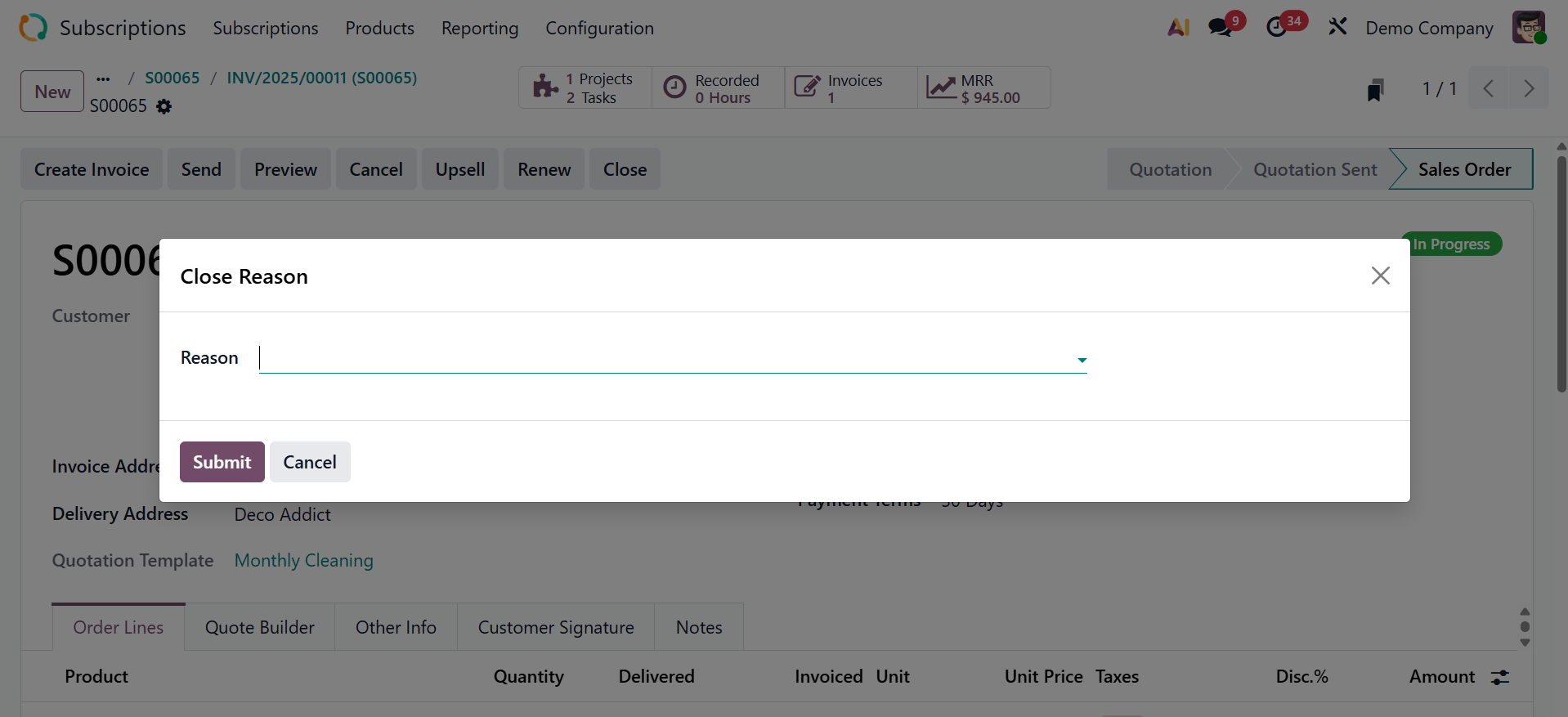Open the Reporting menu
Screen dimensions: 1568x717
pos(480,28)
